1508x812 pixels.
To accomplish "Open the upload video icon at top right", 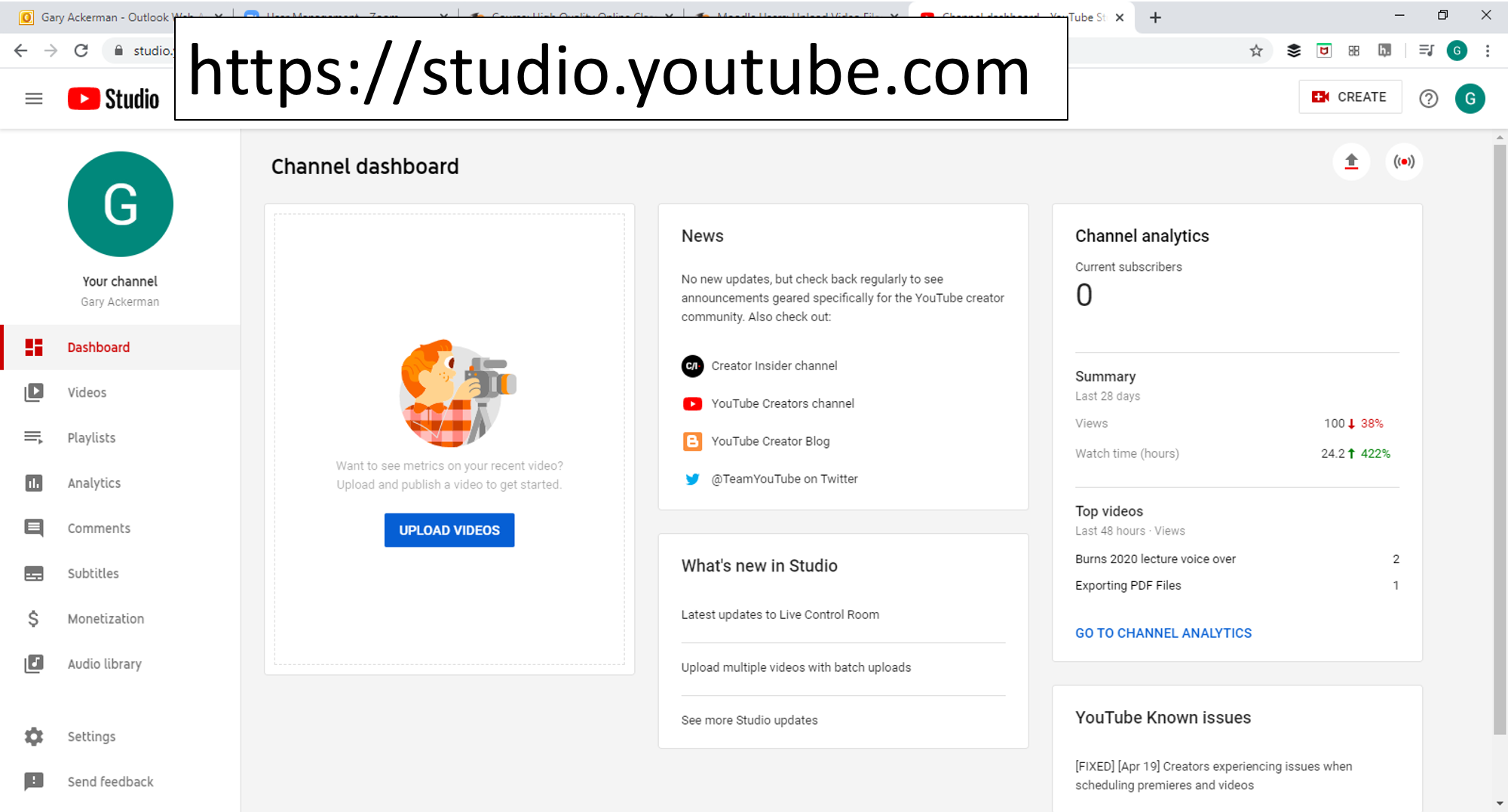I will pyautogui.click(x=1351, y=161).
